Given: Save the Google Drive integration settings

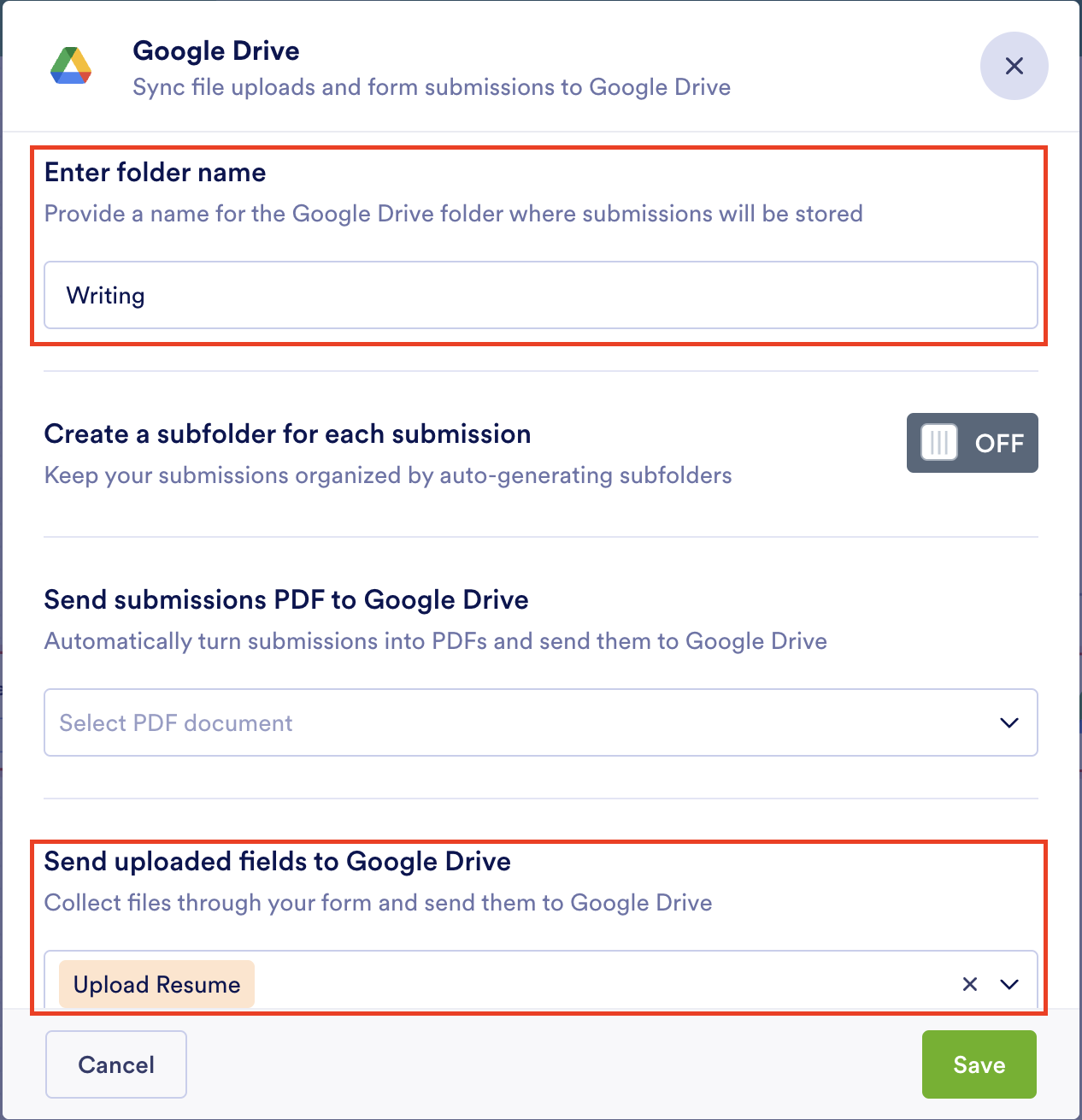Looking at the screenshot, I should coord(979,1064).
